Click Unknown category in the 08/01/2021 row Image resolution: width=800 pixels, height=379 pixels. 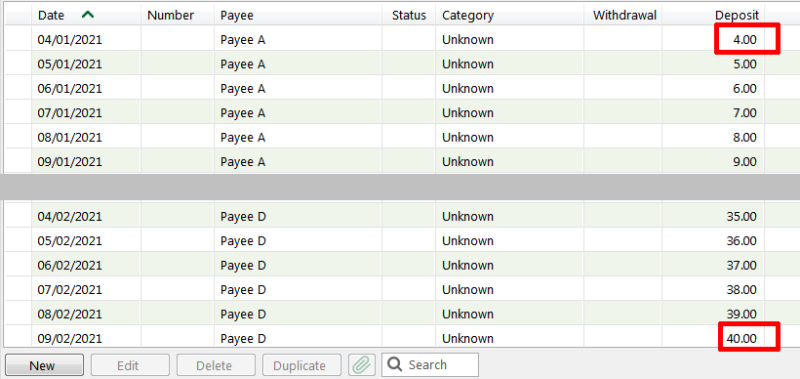pos(468,137)
